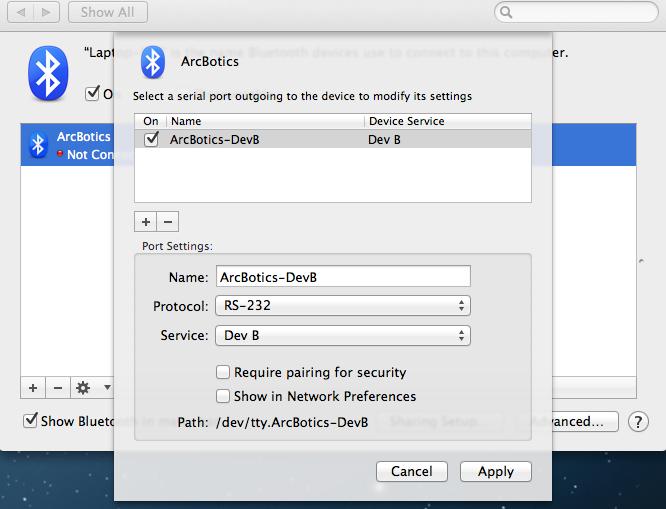The height and width of the screenshot is (509, 666).
Task: Enable Show in Network Preferences
Action: (x=223, y=396)
